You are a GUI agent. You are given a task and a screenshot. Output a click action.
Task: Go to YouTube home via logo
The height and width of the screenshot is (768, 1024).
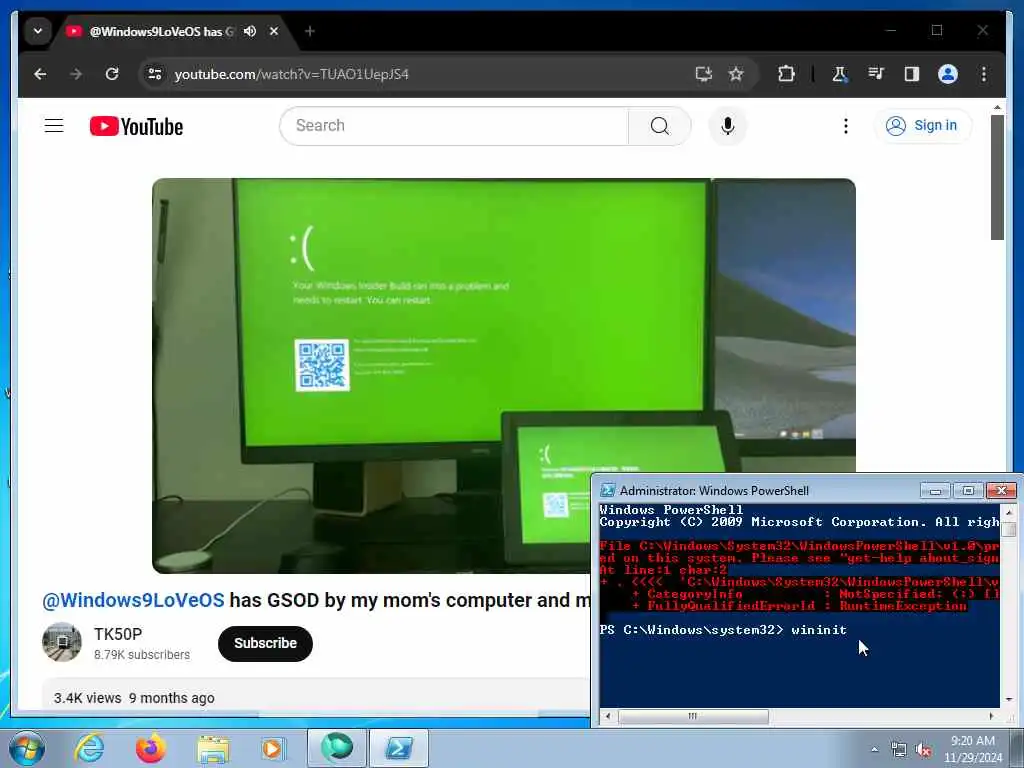[136, 126]
